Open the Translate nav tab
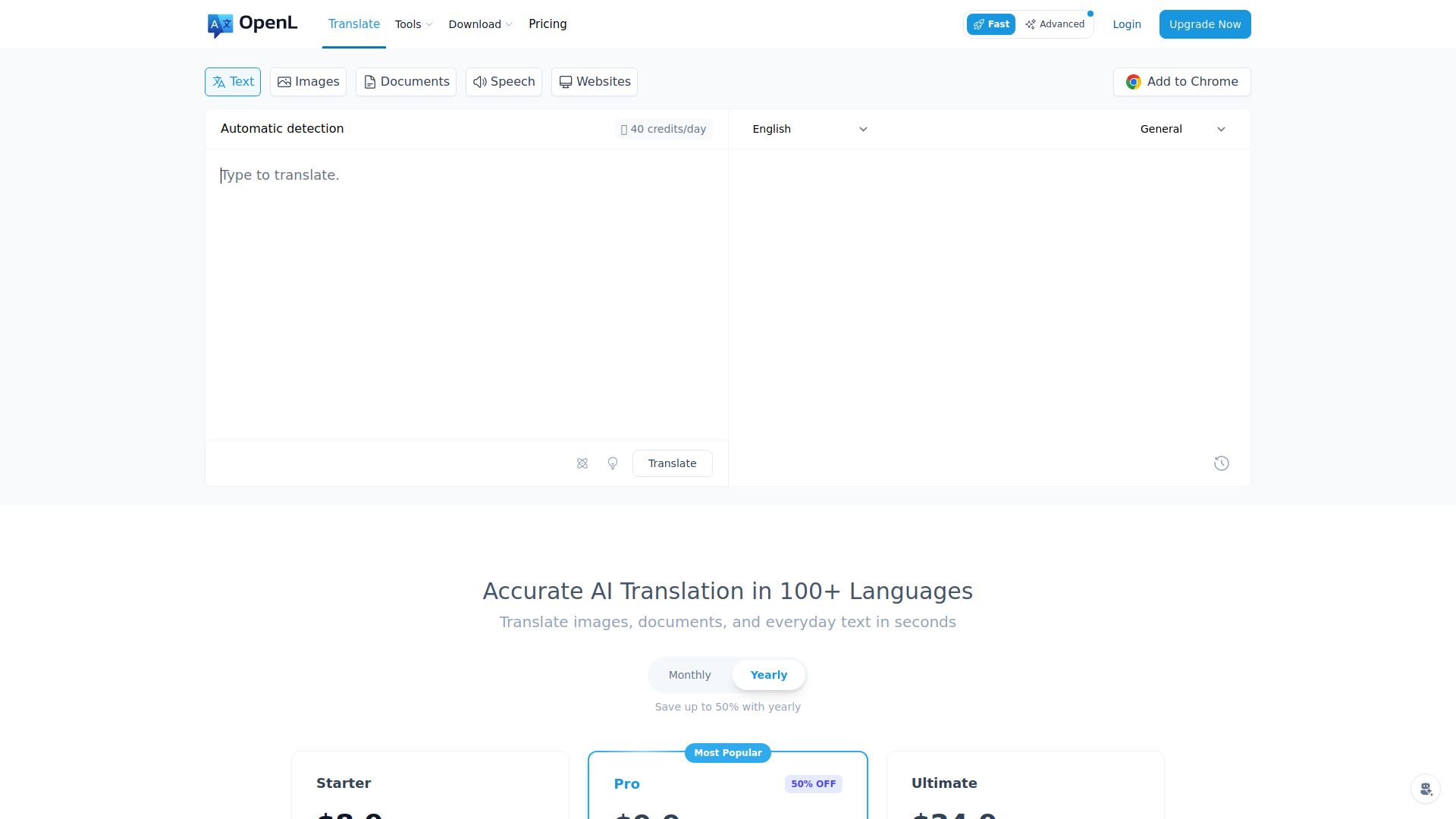 [354, 24]
